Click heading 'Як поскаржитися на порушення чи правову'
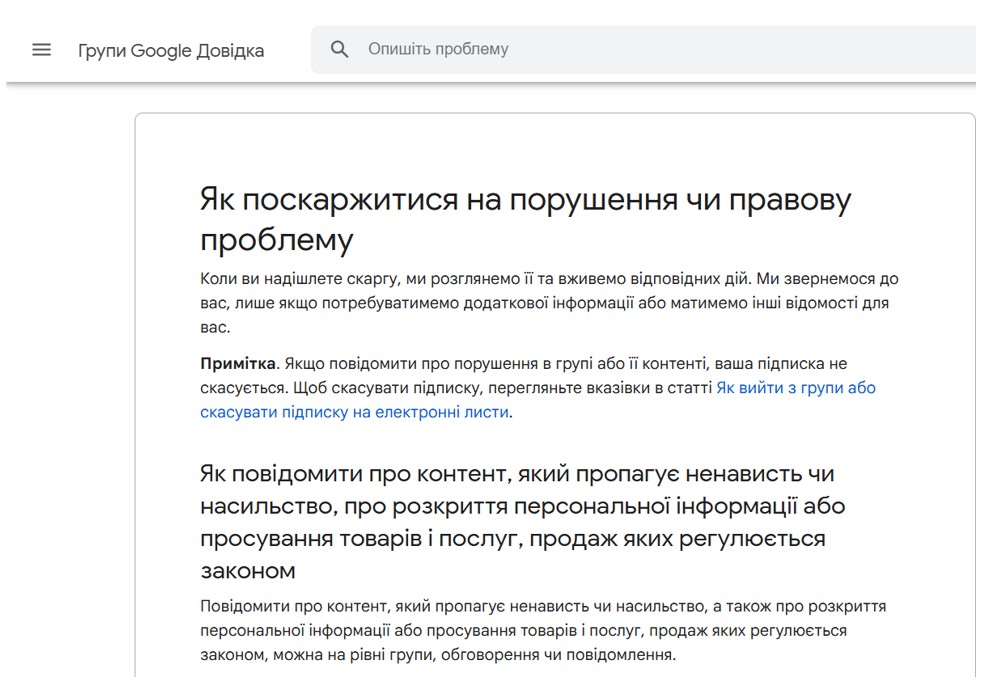 click(x=525, y=200)
